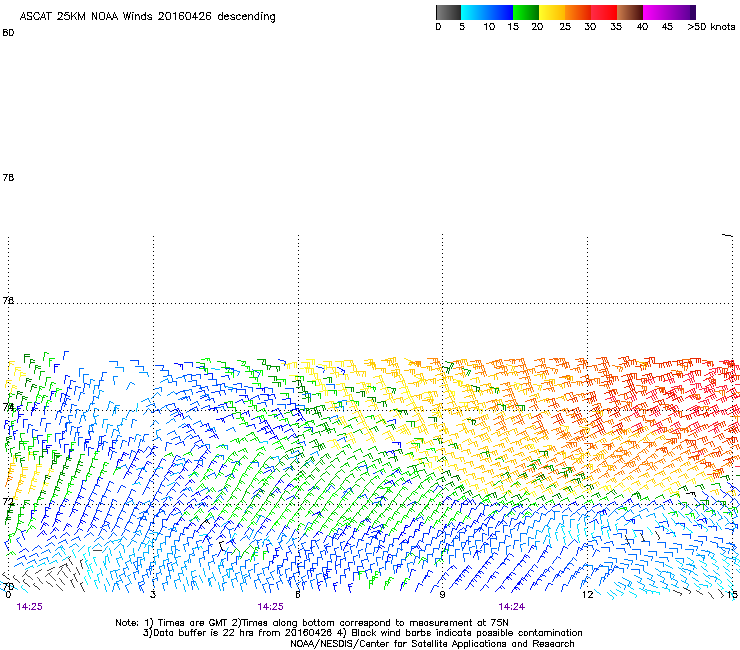Viewport: 740px width, 650px height.
Task: Click the latitude label '80'
Action: pyautogui.click(x=8, y=33)
